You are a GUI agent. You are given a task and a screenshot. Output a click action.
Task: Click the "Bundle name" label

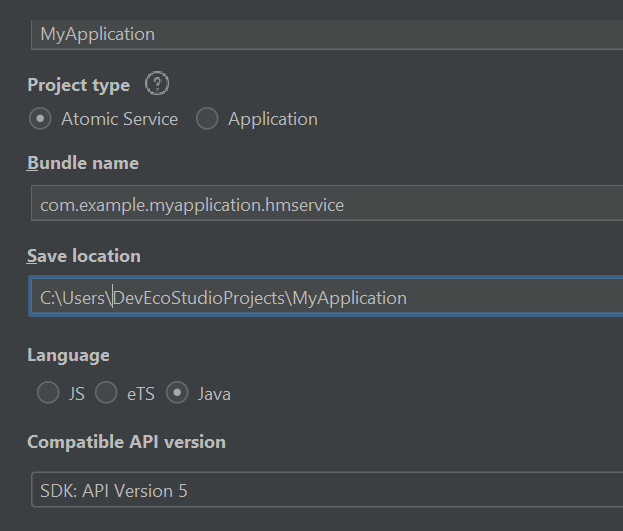(83, 163)
